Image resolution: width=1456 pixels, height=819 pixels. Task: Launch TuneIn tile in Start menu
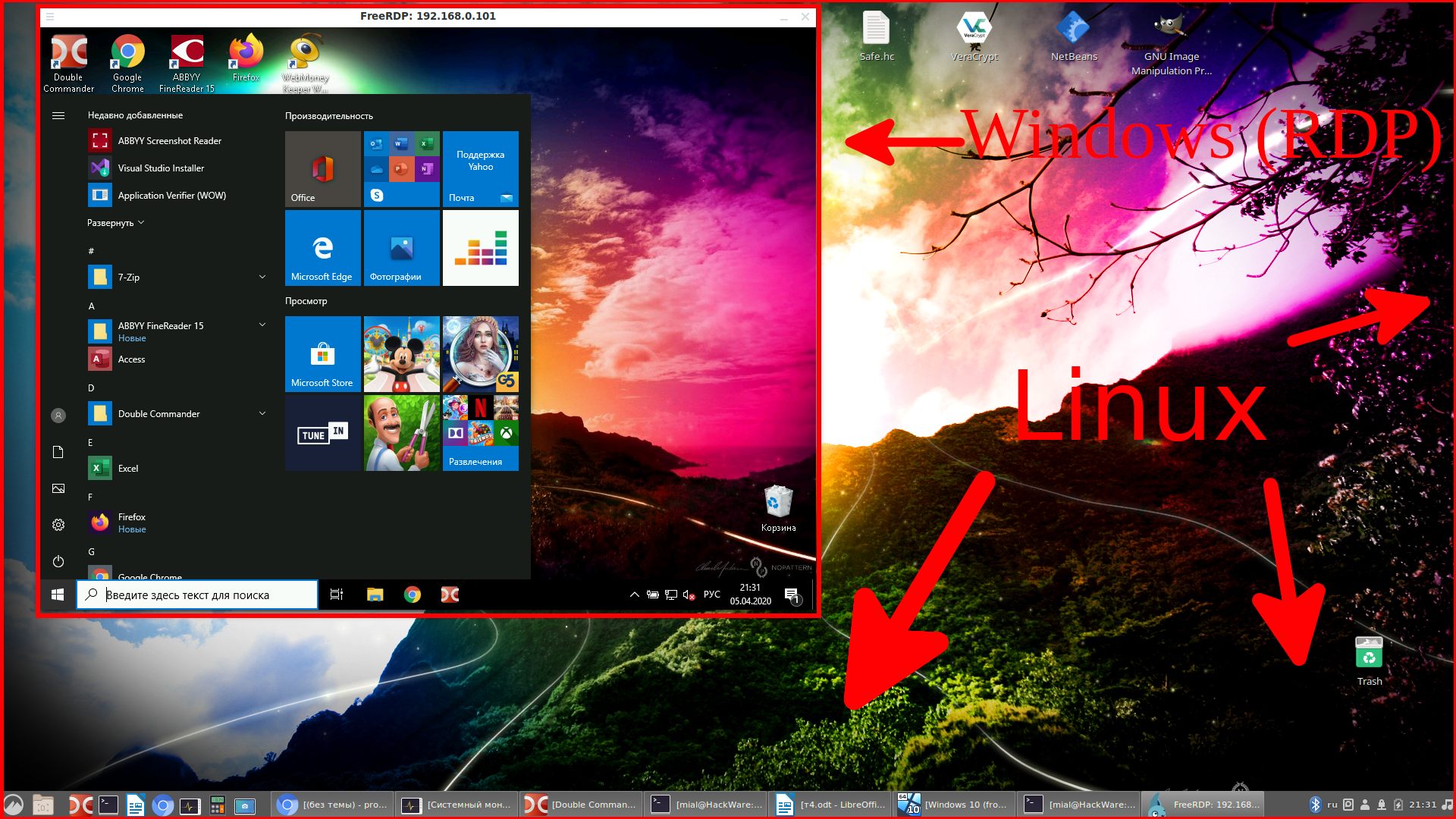tap(322, 433)
